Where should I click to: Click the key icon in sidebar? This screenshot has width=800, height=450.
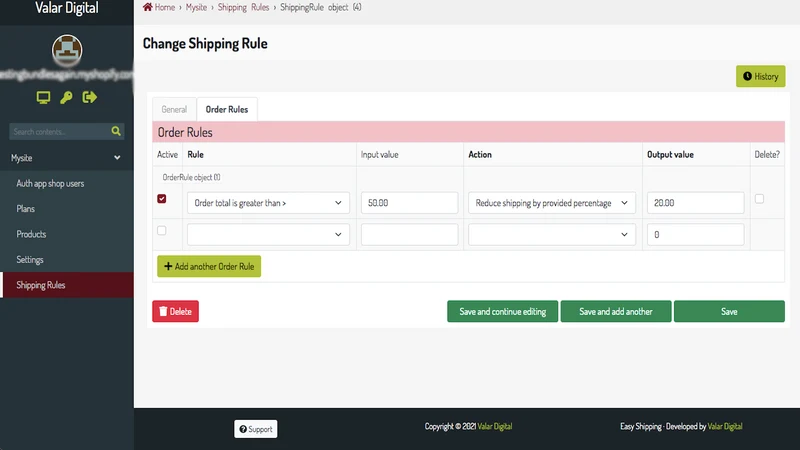point(66,97)
